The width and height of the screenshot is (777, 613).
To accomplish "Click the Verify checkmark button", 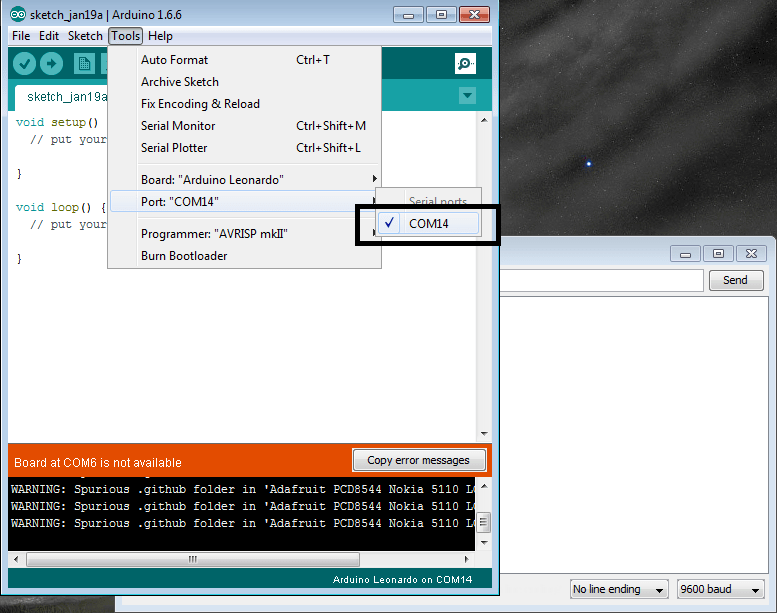I will tap(24, 63).
